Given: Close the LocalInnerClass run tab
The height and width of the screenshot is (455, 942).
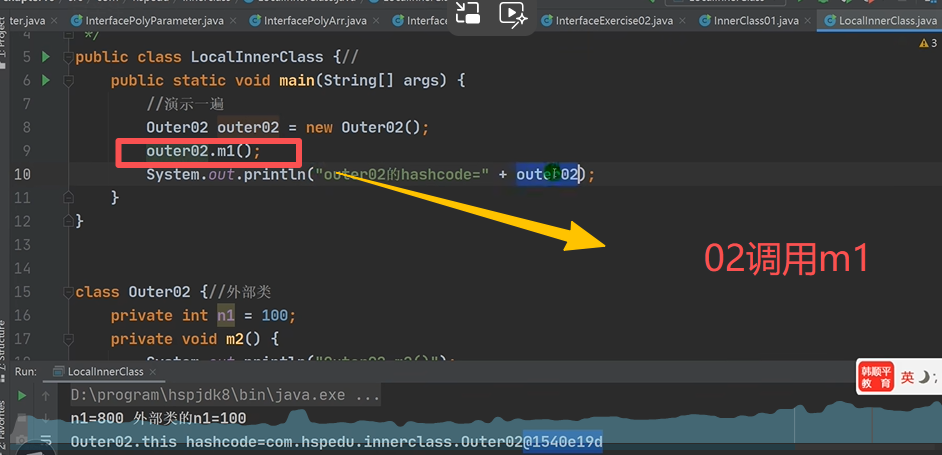Looking at the screenshot, I should [155, 371].
